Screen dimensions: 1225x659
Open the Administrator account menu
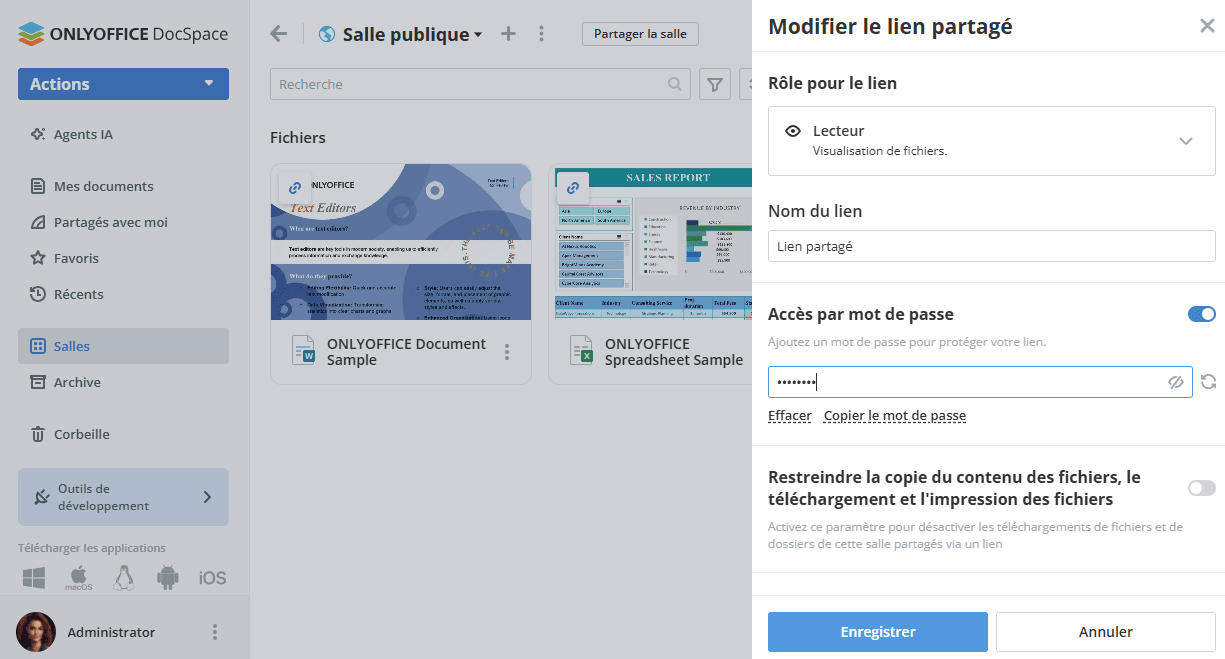pyautogui.click(x=214, y=631)
